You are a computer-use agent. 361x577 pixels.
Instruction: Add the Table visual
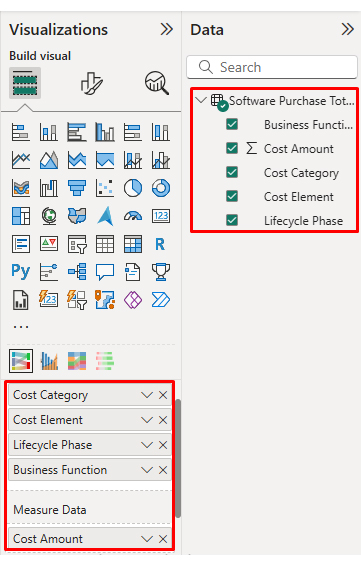(x=105, y=244)
